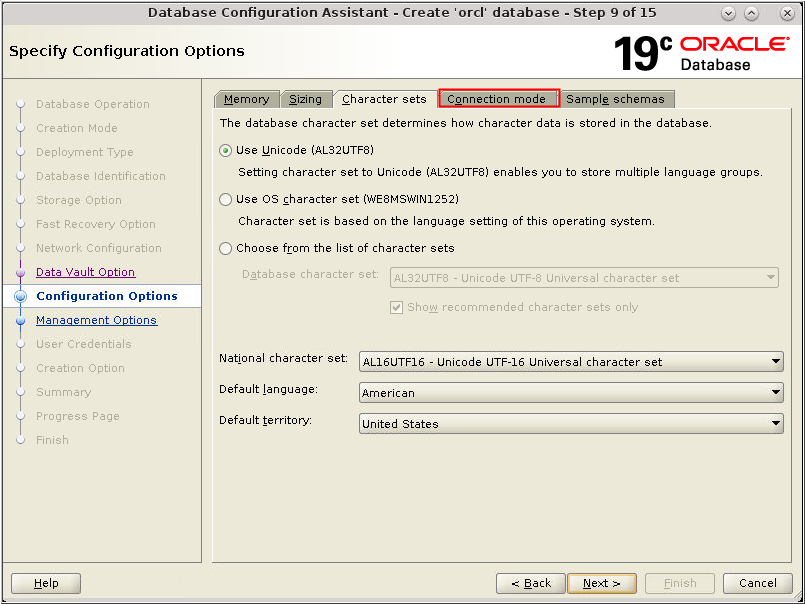The height and width of the screenshot is (604, 805).
Task: Click Fast Recovery Option step label
Action: pyautogui.click(x=96, y=224)
